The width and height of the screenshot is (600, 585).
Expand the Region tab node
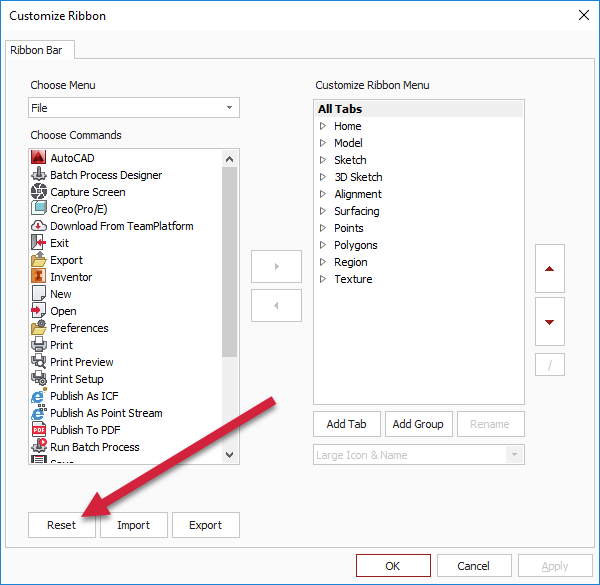(323, 262)
